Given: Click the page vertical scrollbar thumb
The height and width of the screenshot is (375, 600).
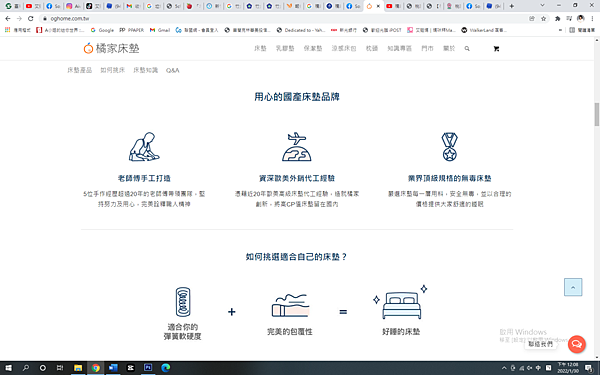Looking at the screenshot, I should point(597,114).
